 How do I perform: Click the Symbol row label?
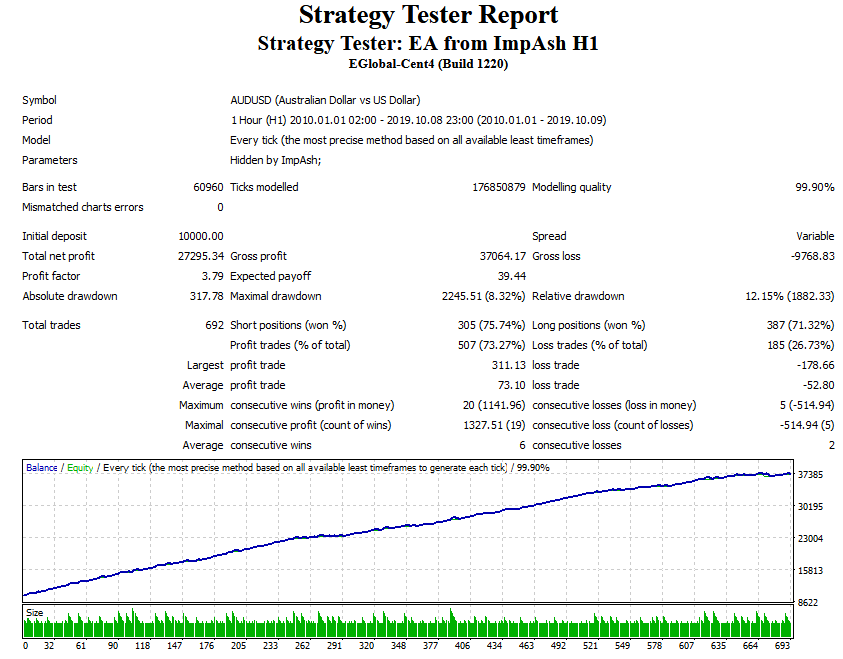(x=39, y=100)
